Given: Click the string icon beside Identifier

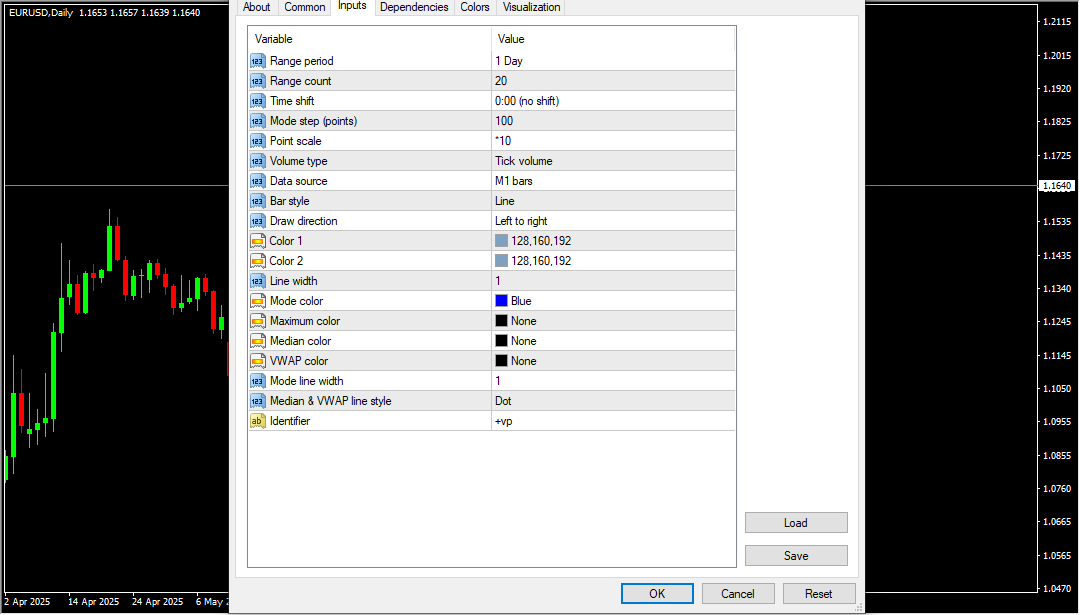Looking at the screenshot, I should [257, 421].
